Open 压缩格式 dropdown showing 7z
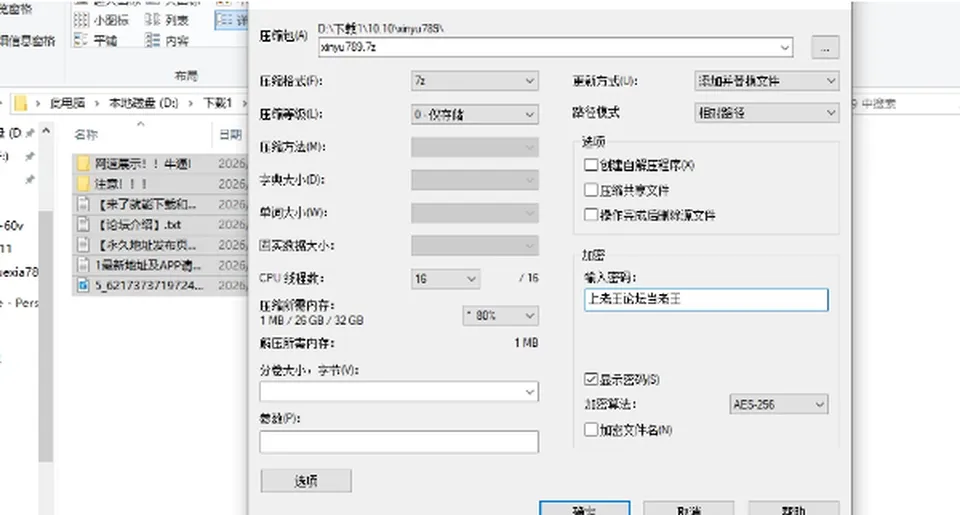 (x=474, y=81)
